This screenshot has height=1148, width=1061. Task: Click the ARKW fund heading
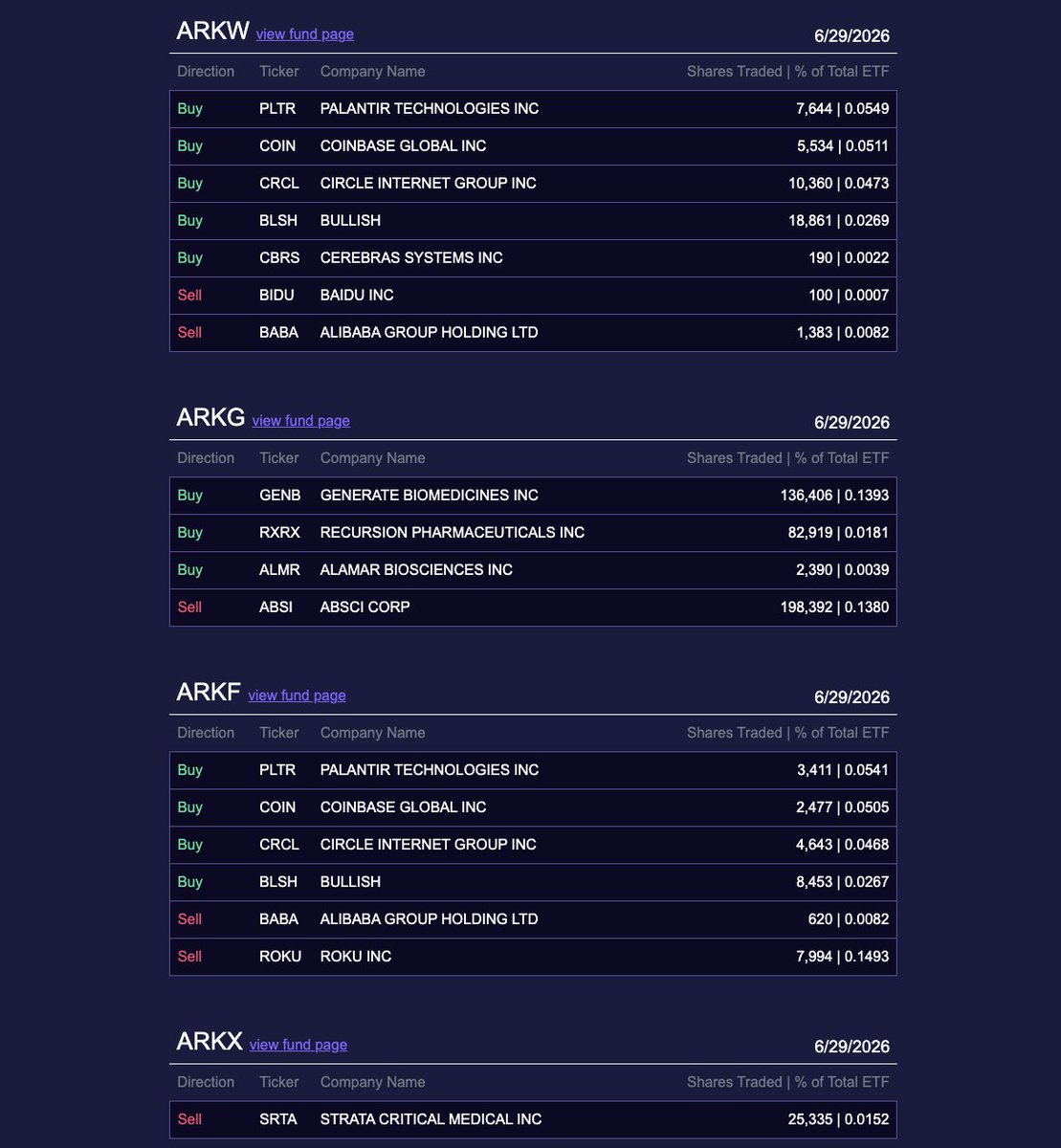tap(212, 31)
